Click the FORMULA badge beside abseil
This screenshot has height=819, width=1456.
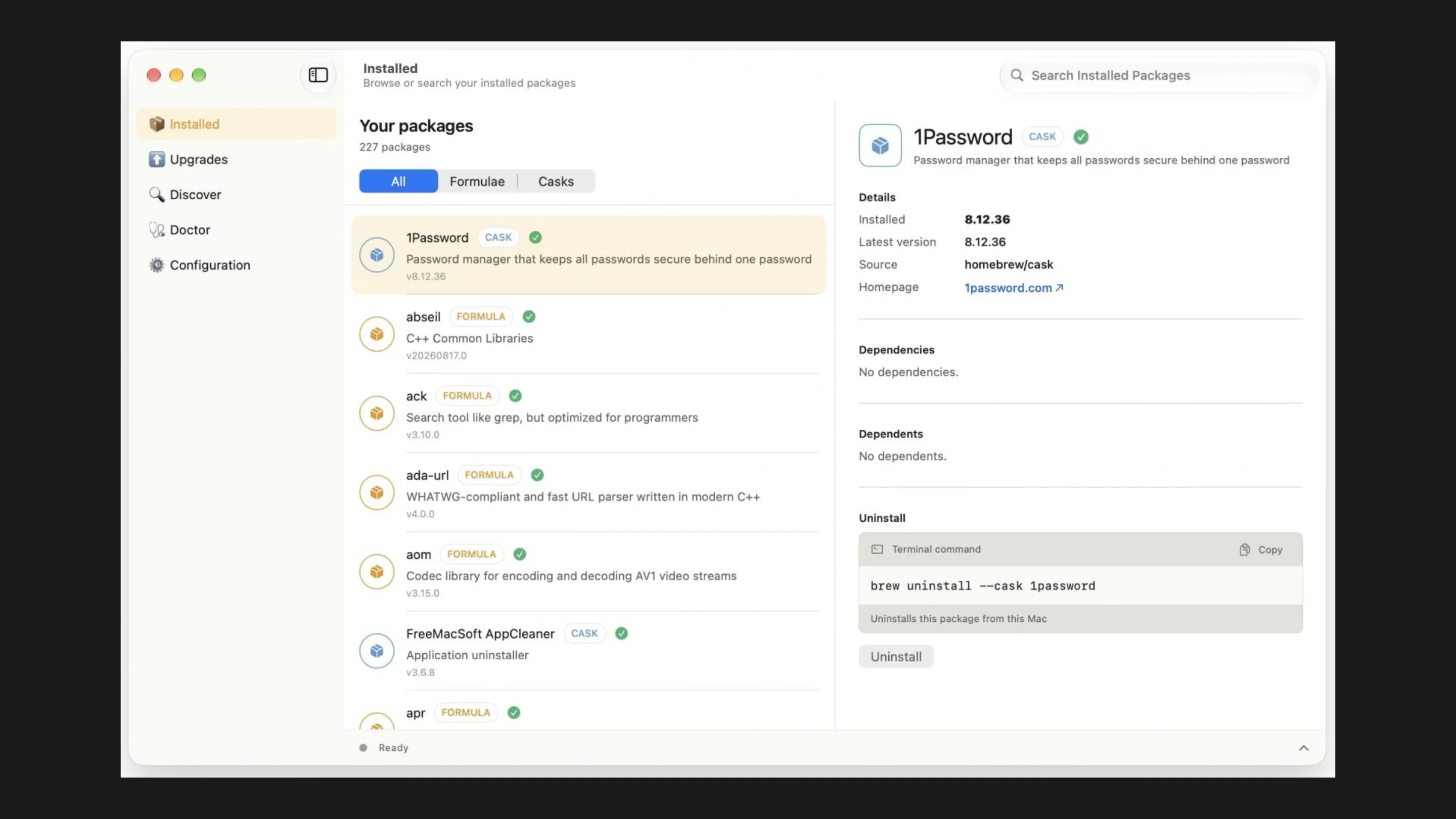[481, 316]
